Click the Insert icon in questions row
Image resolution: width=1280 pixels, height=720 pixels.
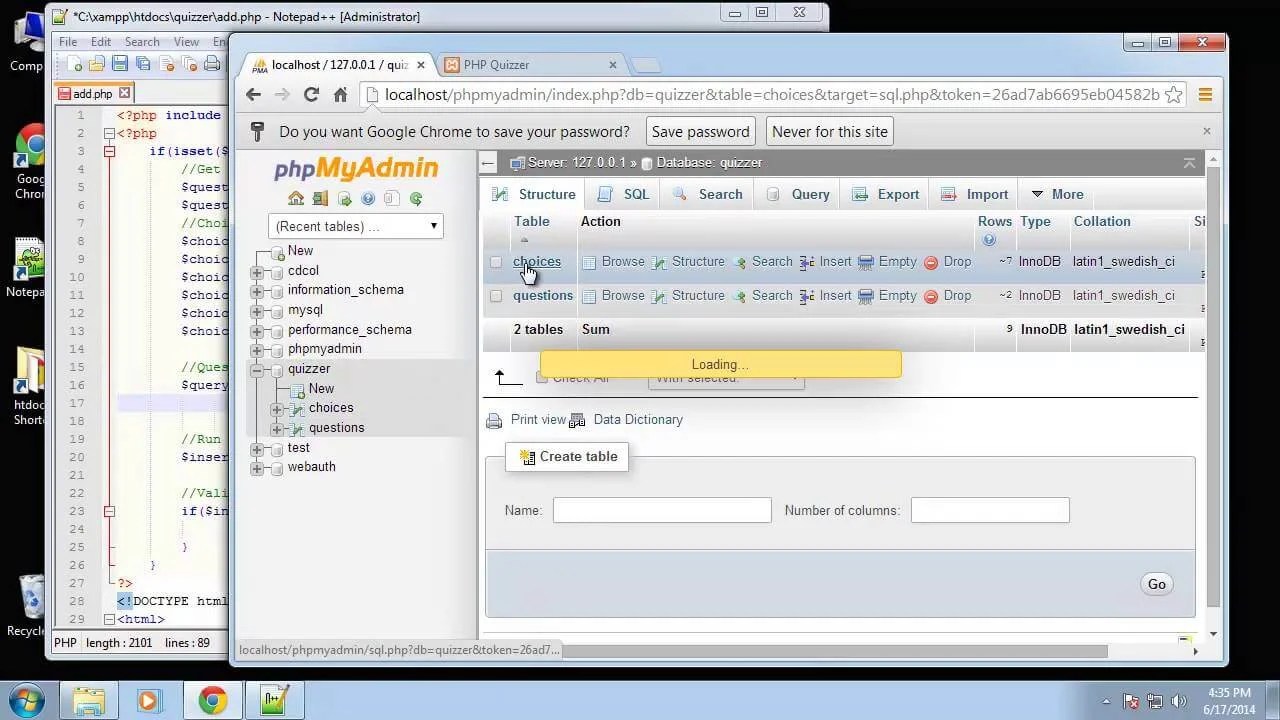pyautogui.click(x=807, y=296)
